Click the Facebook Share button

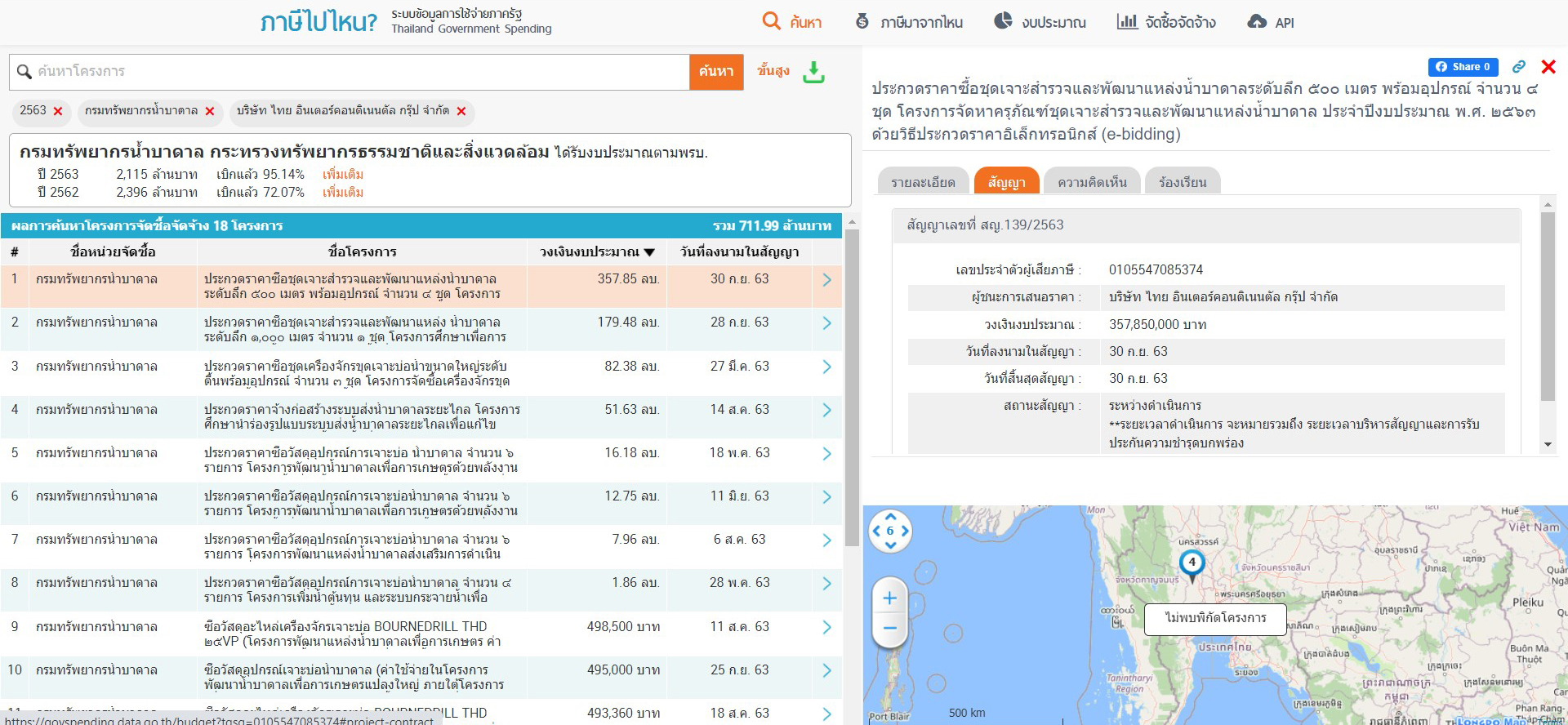pos(1463,67)
